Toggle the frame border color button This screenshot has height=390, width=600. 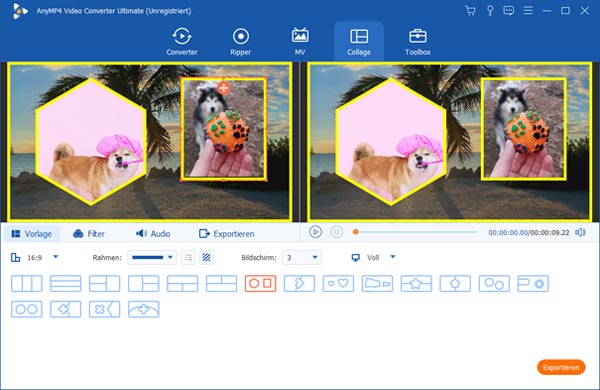tap(188, 258)
